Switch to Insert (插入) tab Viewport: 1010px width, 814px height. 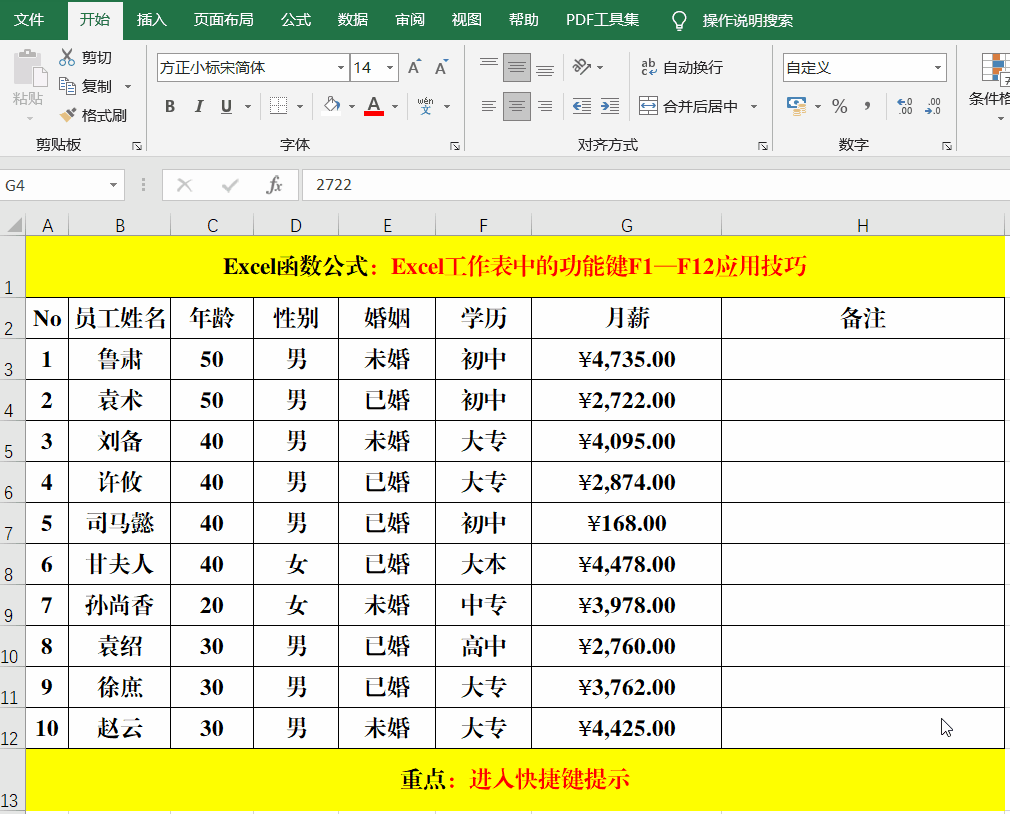(x=152, y=20)
